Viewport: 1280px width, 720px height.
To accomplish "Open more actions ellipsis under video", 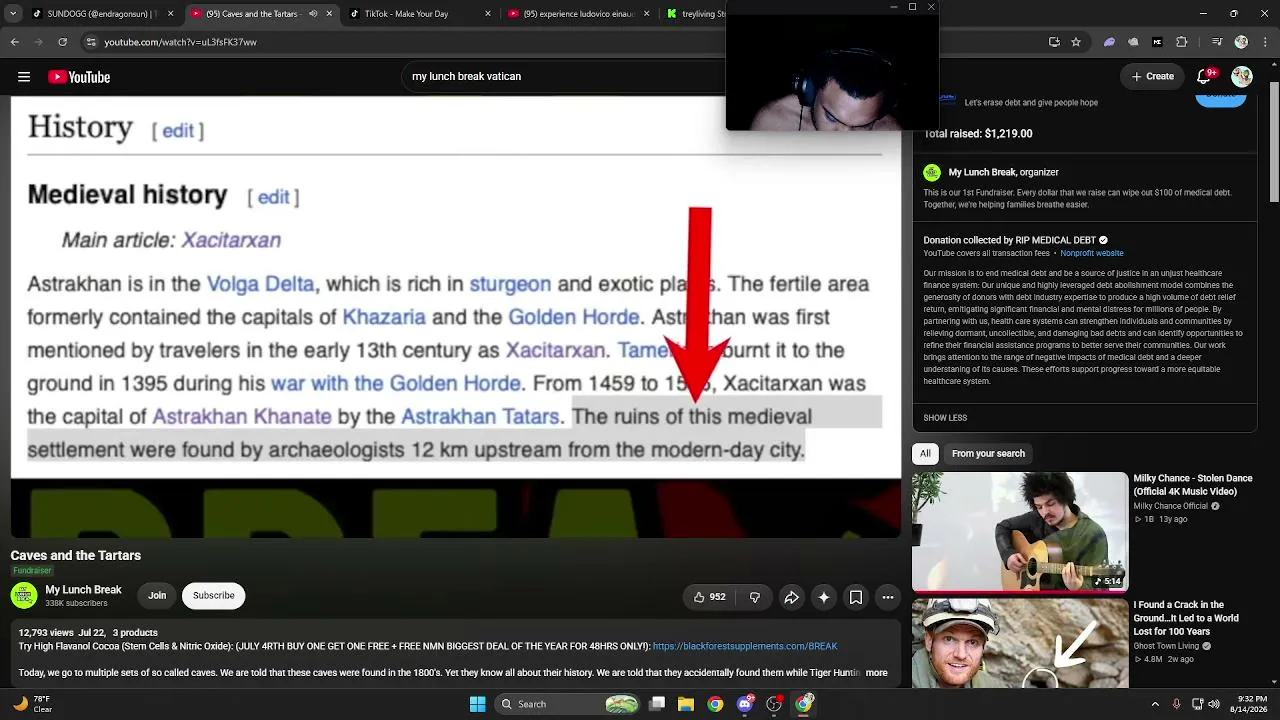I will tap(888, 597).
